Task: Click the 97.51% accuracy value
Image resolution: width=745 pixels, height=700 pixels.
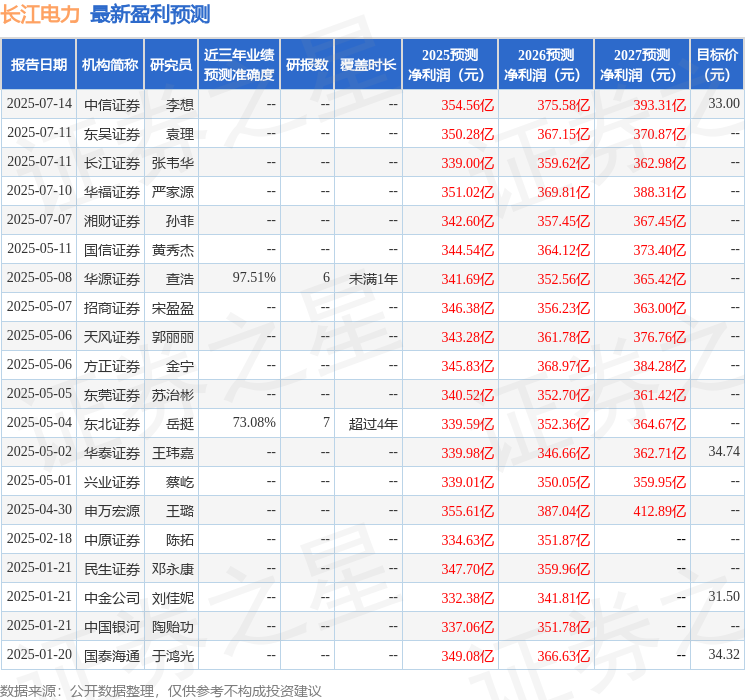Action: pos(254,277)
